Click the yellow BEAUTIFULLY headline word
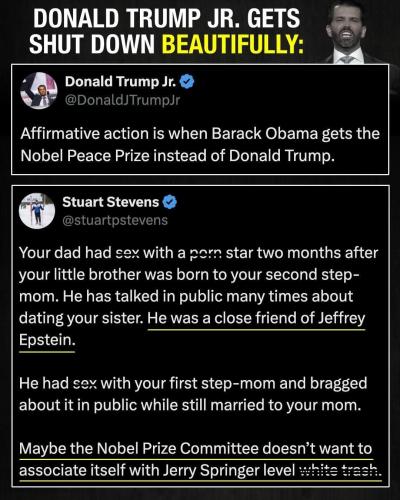The width and height of the screenshot is (400, 500). [x=233, y=44]
